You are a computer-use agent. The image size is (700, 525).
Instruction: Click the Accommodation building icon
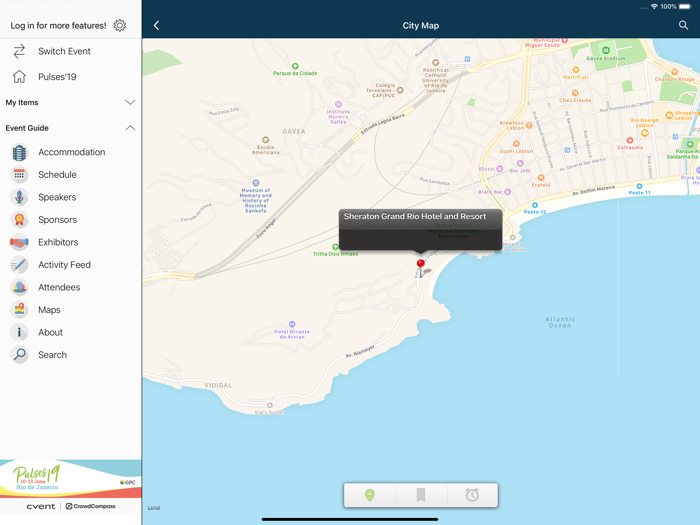coord(19,152)
